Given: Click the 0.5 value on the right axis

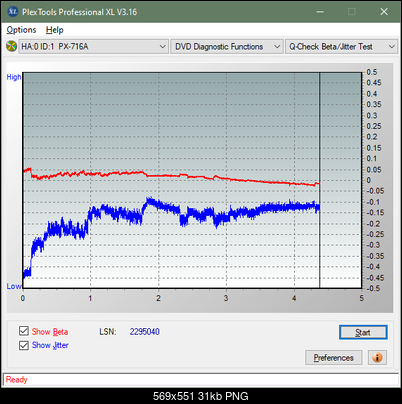Looking at the screenshot, I should (x=372, y=72).
